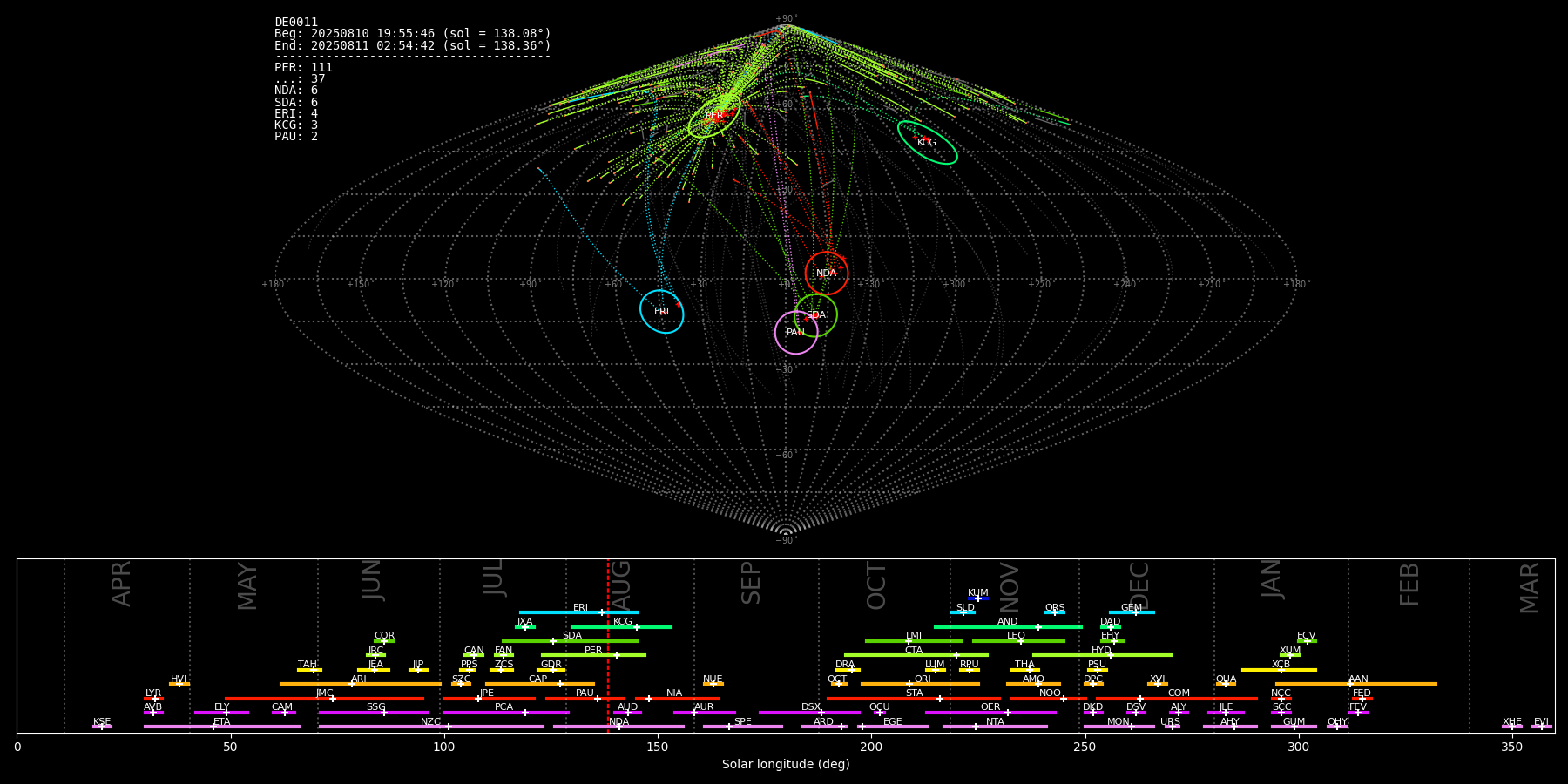
Task: Click the Solar longitude (deg) axis title
Action: [786, 764]
